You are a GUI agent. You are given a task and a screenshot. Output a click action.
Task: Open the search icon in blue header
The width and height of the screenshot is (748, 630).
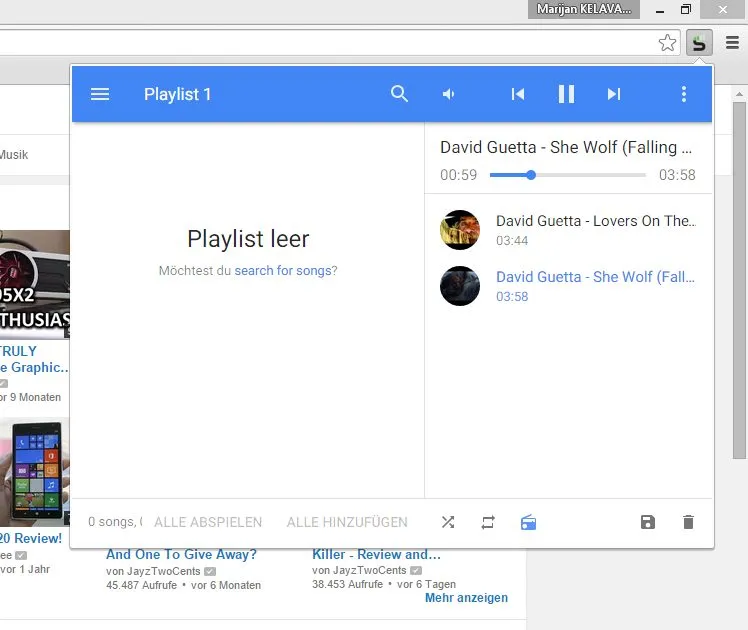pyautogui.click(x=399, y=94)
